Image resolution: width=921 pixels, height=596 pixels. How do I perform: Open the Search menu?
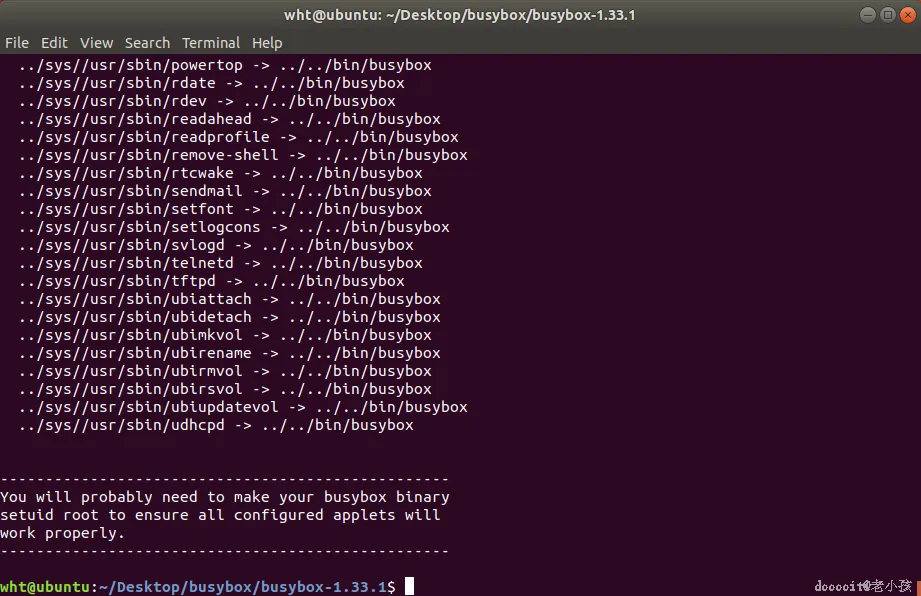click(147, 43)
